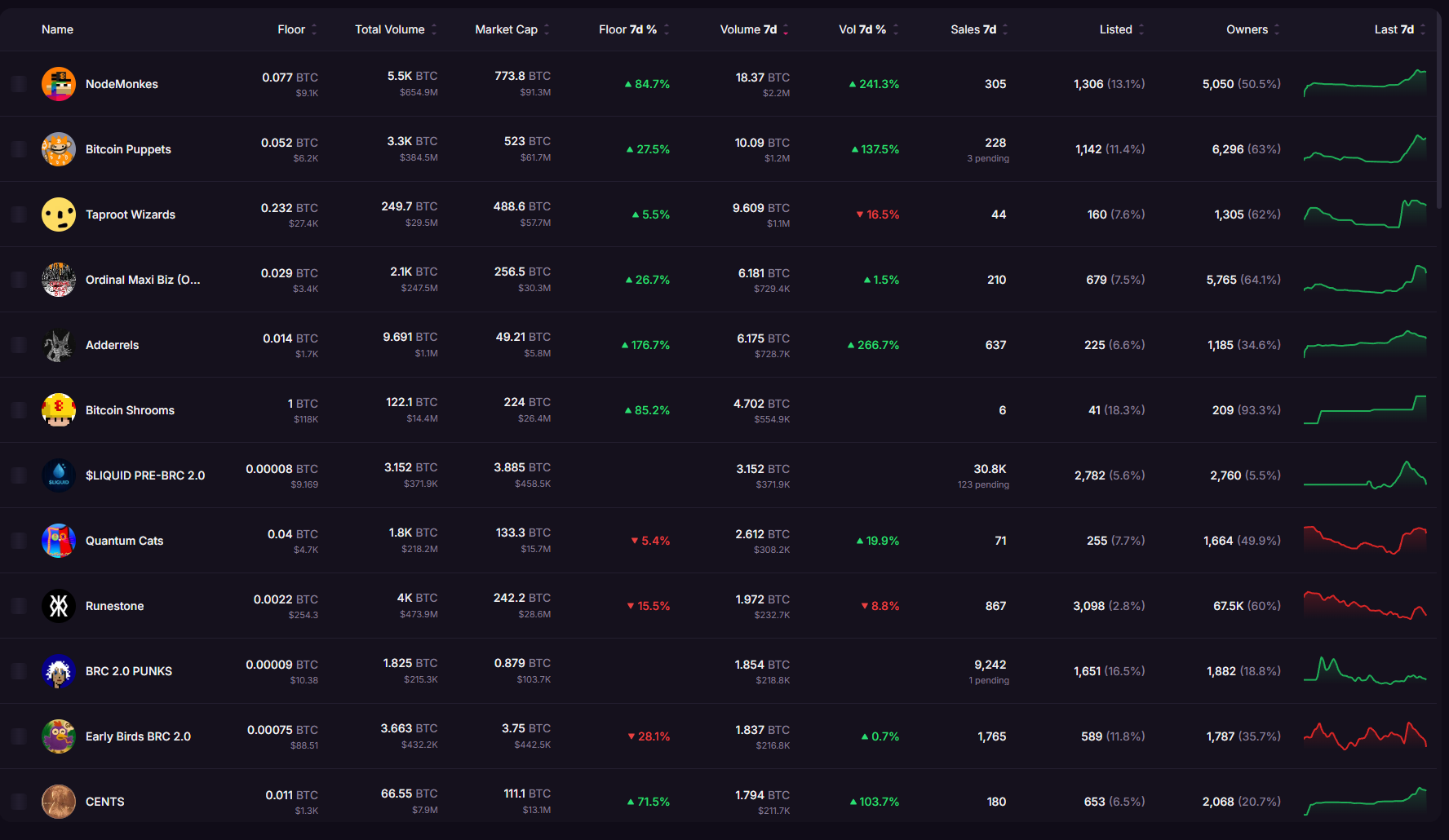Screen dimensions: 1449x840
Task: Click the $LIQUID PRE-BRC 2.0 droplet icon
Action: click(x=59, y=475)
